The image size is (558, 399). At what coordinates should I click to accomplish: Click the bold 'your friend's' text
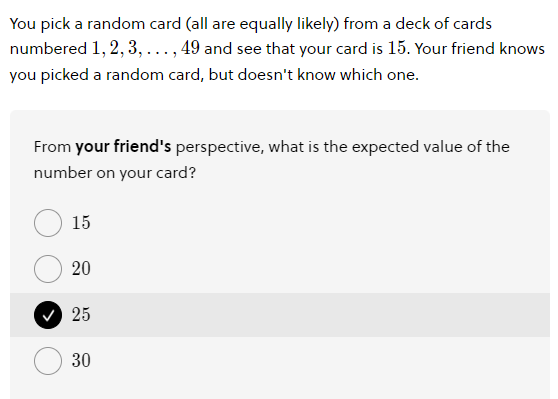(123, 147)
